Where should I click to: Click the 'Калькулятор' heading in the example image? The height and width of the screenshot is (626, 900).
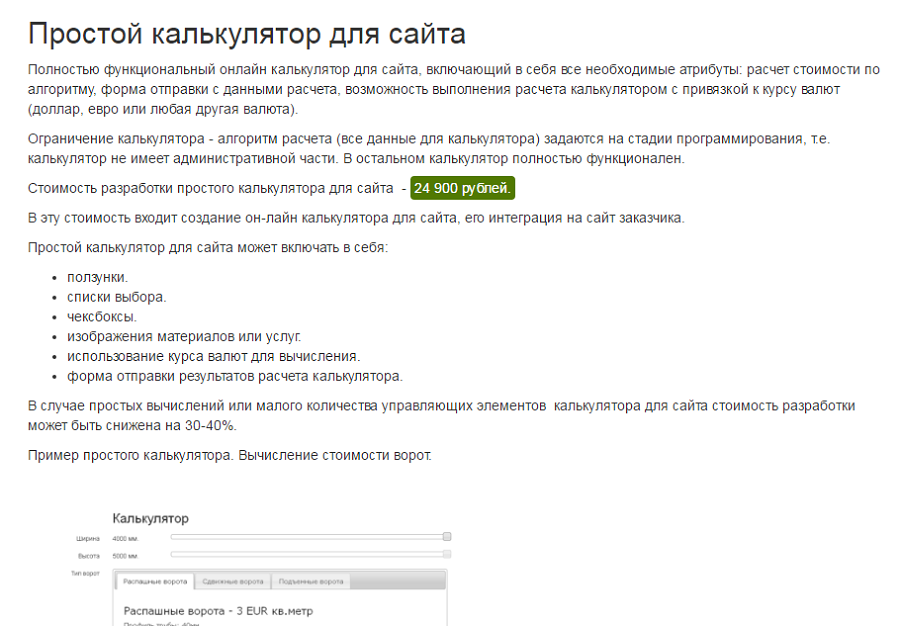(x=150, y=518)
